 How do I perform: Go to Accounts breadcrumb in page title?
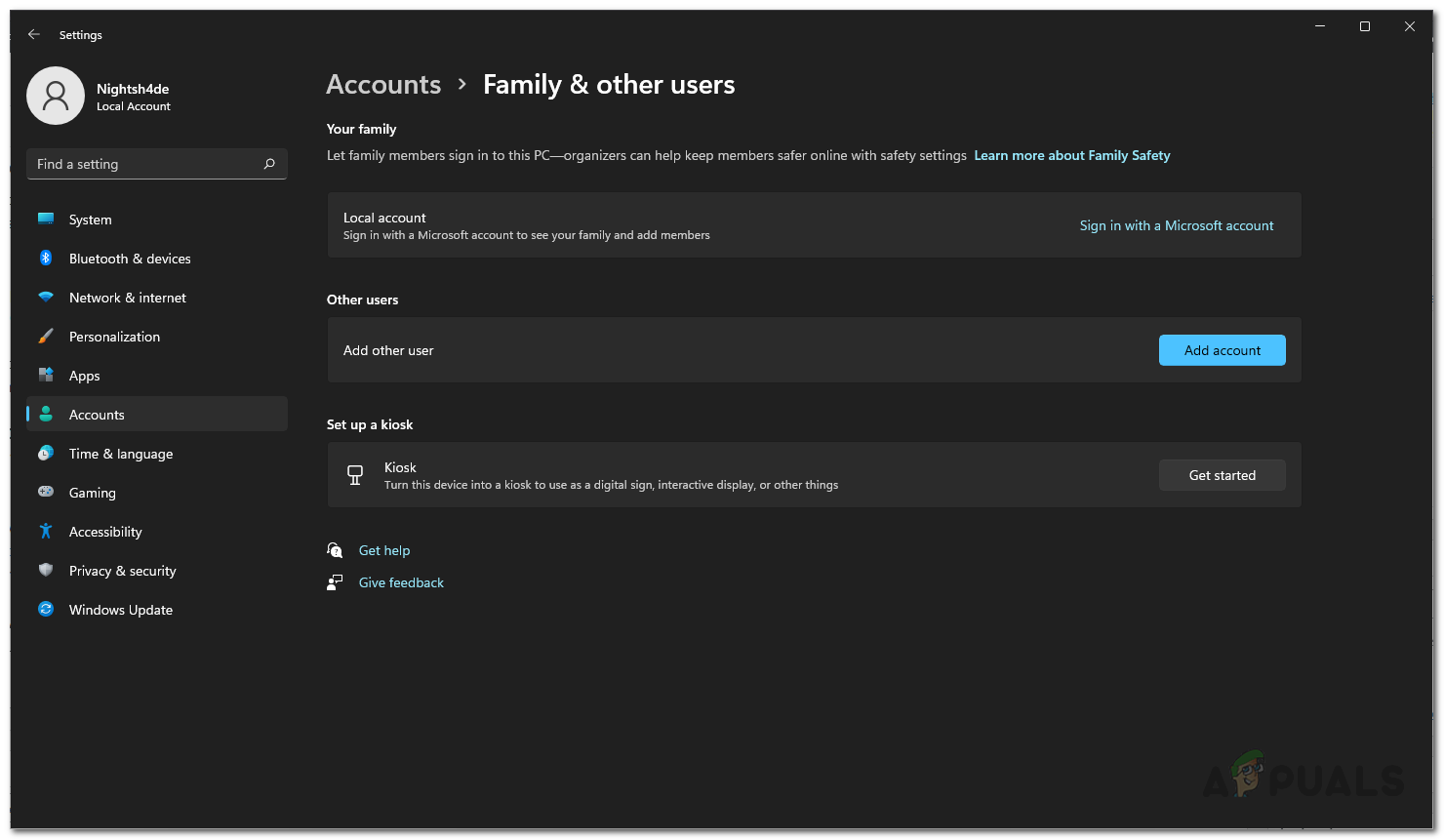pos(383,85)
